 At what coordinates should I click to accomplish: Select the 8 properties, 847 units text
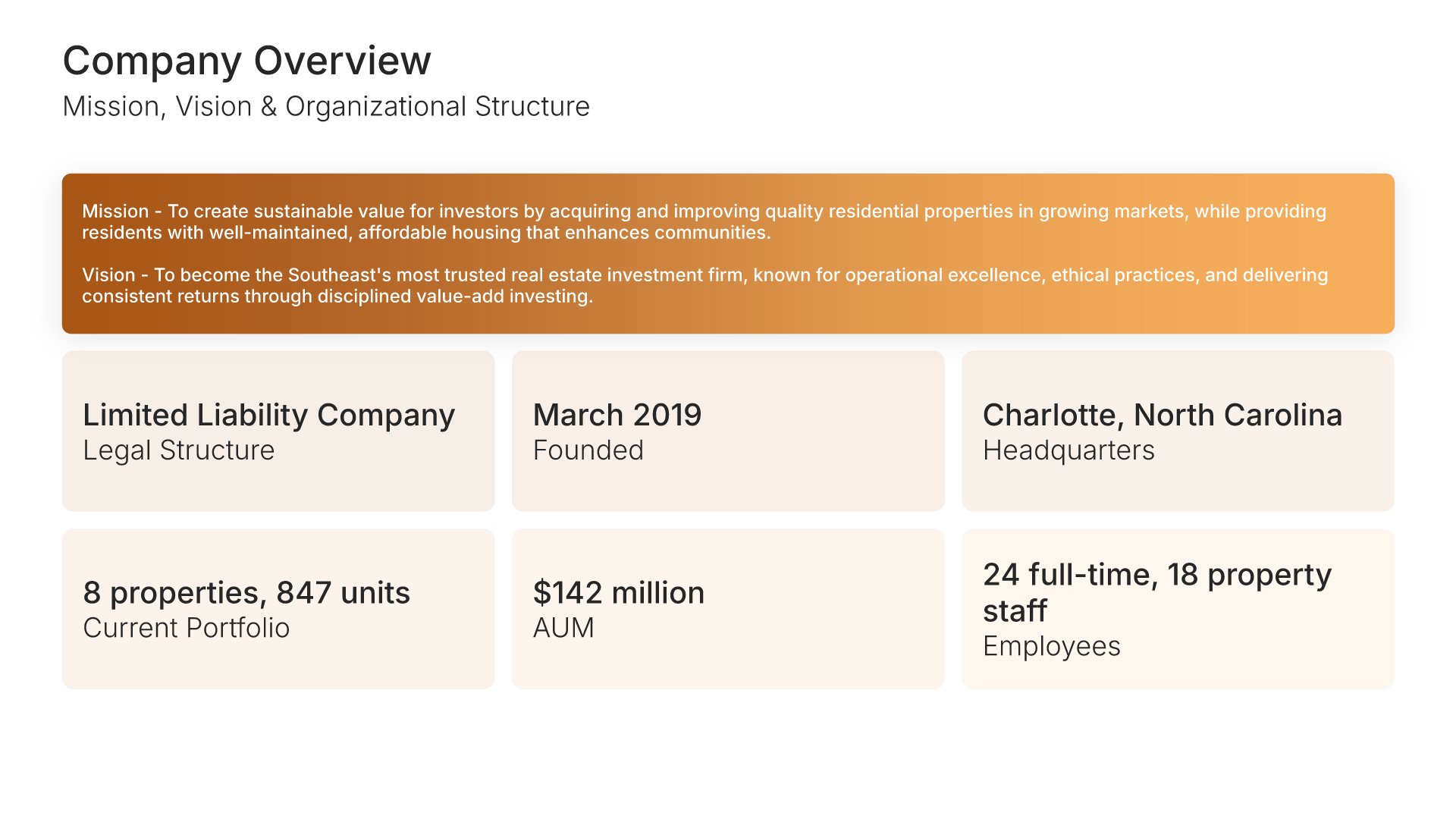pos(246,592)
